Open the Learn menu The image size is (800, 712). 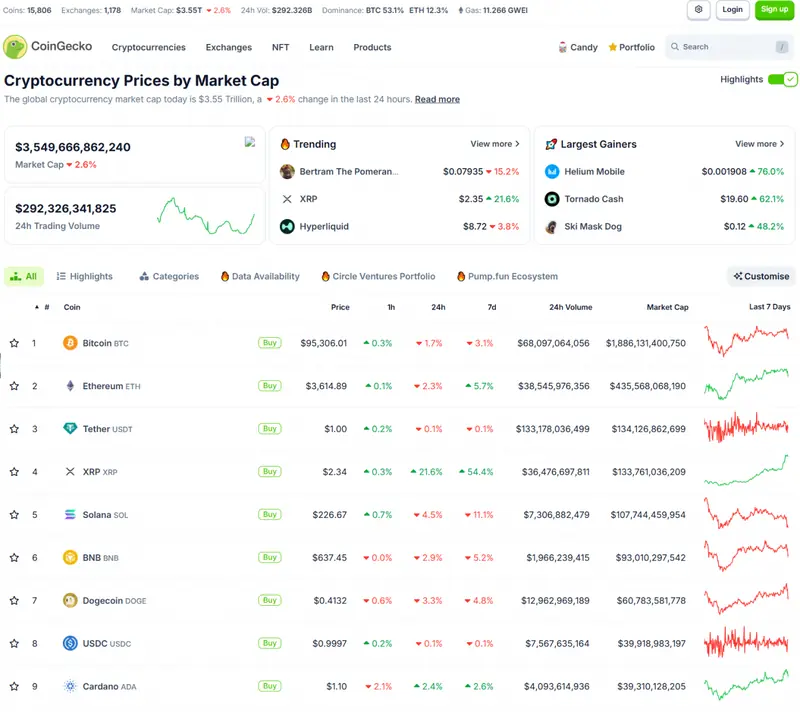point(321,47)
